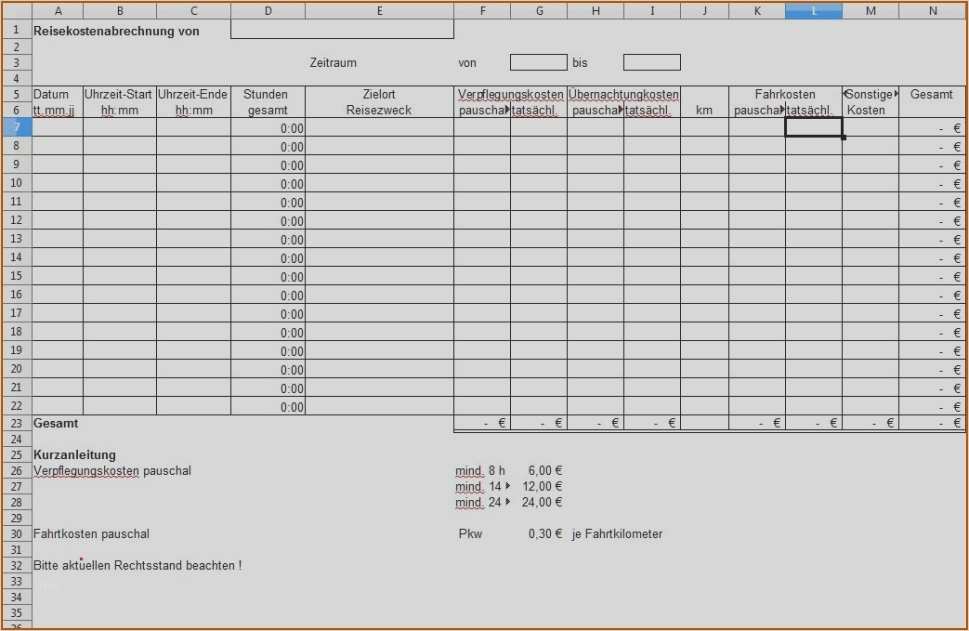Click the Verpflegungskosten header cell

[x=510, y=93]
